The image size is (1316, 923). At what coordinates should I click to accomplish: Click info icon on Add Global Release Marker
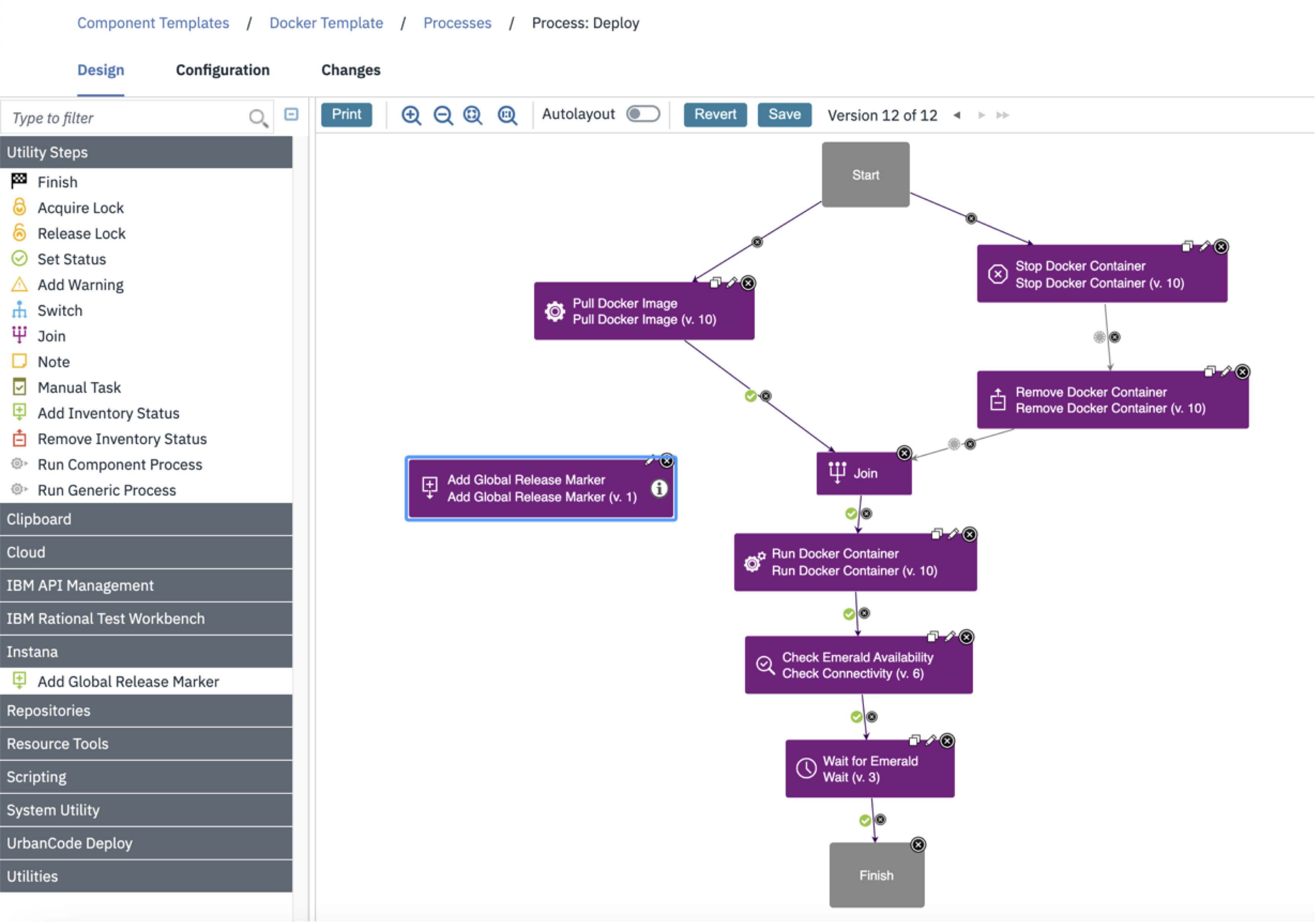tap(659, 488)
